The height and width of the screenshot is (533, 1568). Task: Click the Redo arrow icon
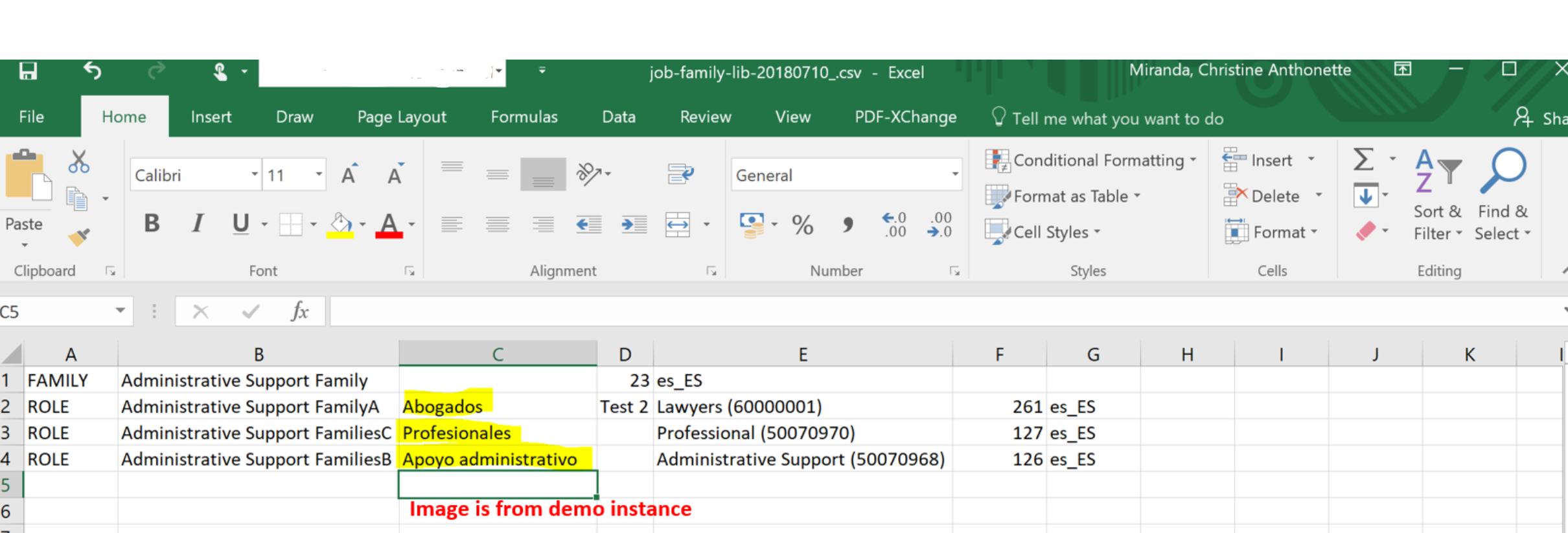(x=156, y=71)
